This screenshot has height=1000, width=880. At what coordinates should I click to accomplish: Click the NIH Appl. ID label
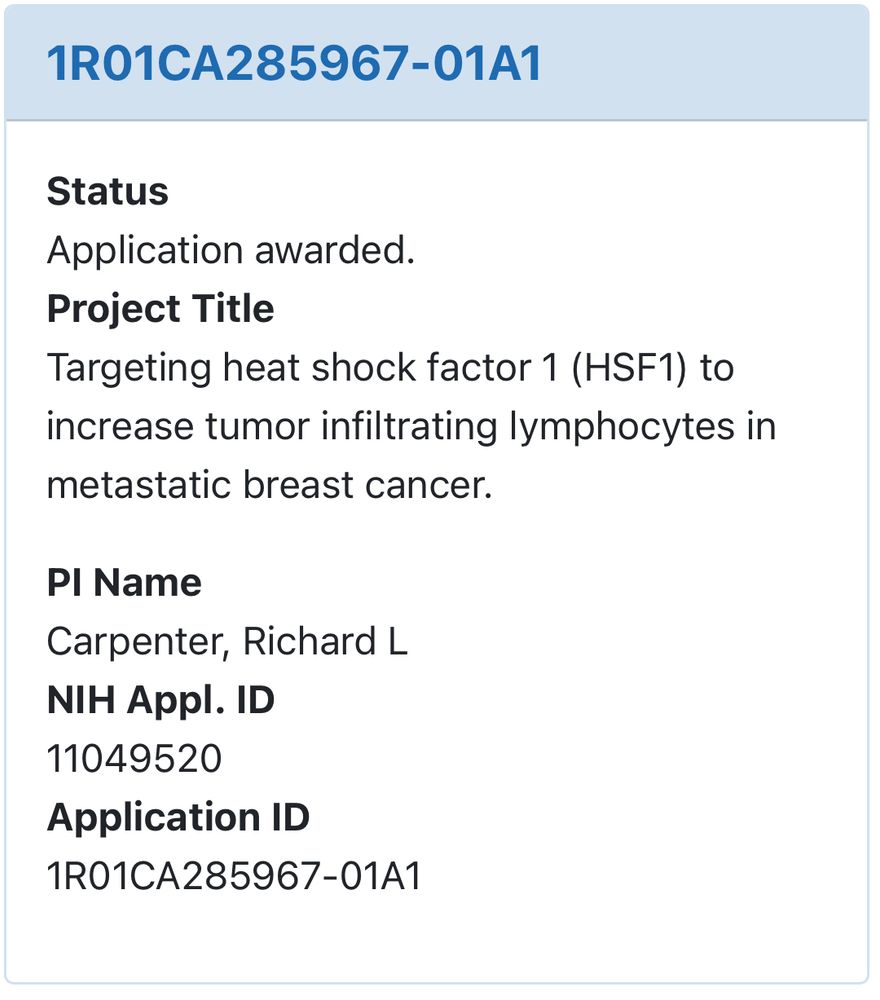pyautogui.click(x=161, y=700)
